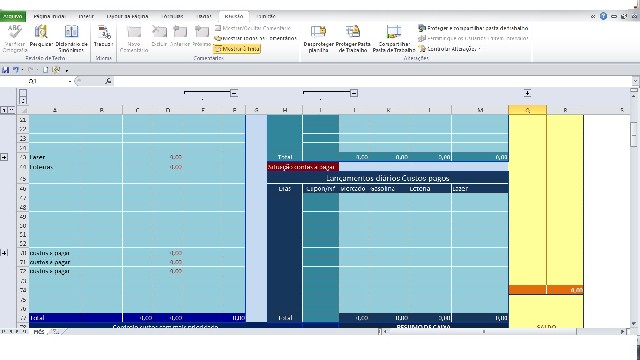Expand the formula bar
This screenshot has height=360, width=640.
click(x=635, y=81)
